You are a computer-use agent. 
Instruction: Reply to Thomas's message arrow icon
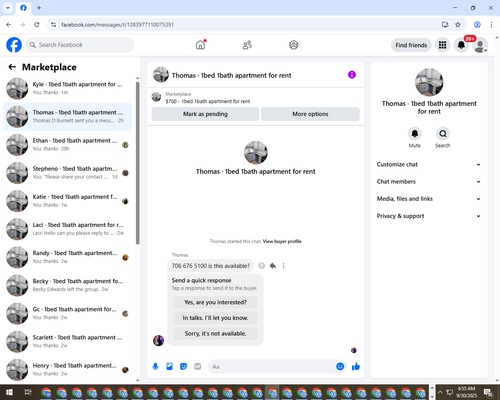pos(273,266)
